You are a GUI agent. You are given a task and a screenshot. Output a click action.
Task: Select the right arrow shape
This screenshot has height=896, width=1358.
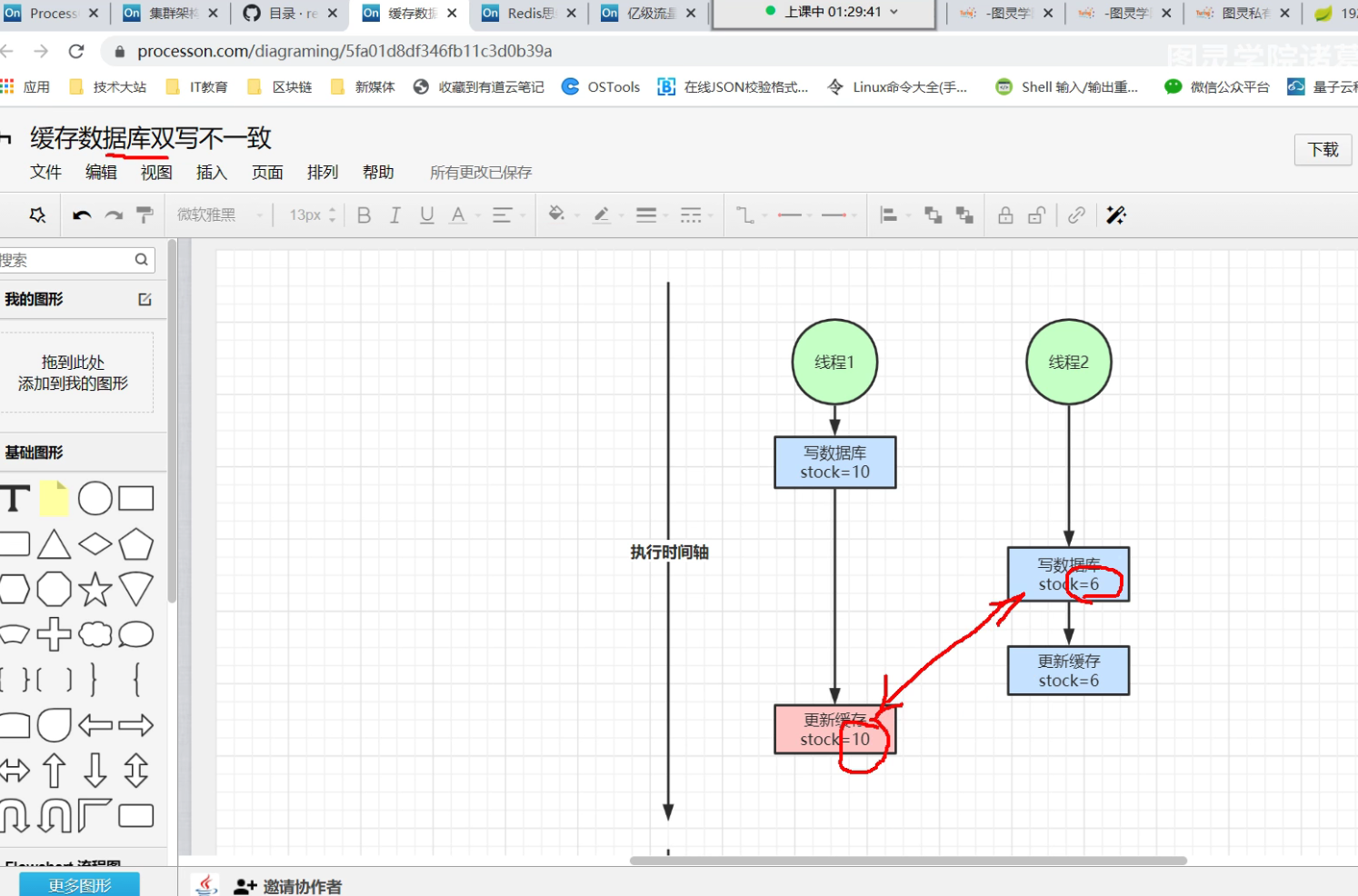pyautogui.click(x=136, y=725)
